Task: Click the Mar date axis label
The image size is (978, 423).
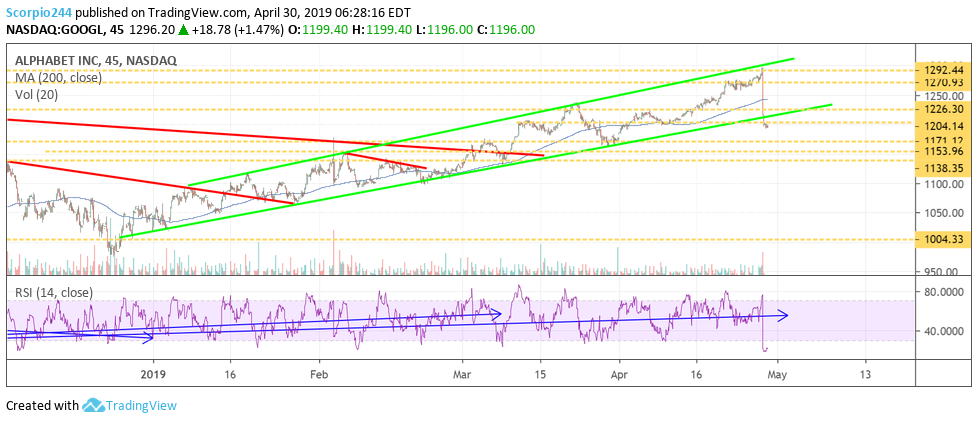Action: coord(463,376)
